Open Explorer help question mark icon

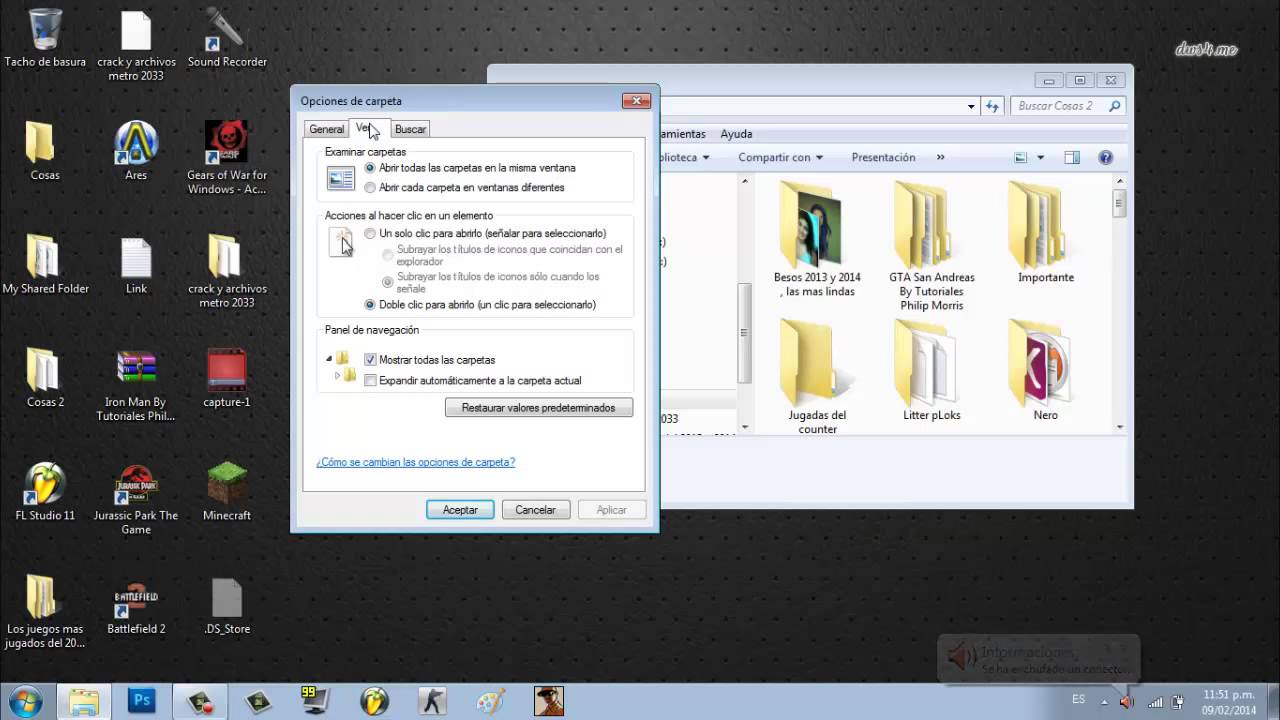tap(1105, 157)
